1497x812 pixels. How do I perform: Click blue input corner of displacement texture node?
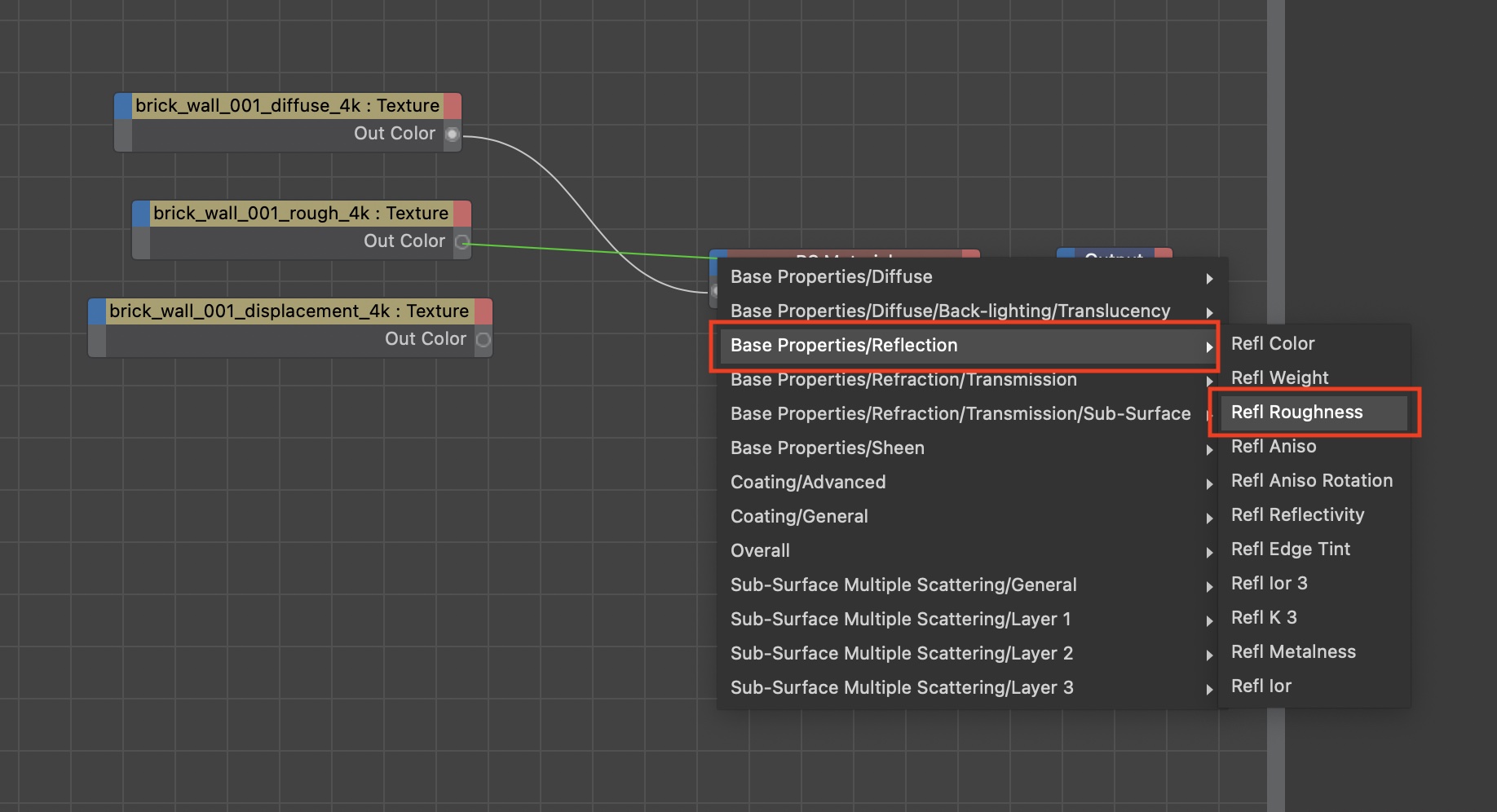coord(97,311)
